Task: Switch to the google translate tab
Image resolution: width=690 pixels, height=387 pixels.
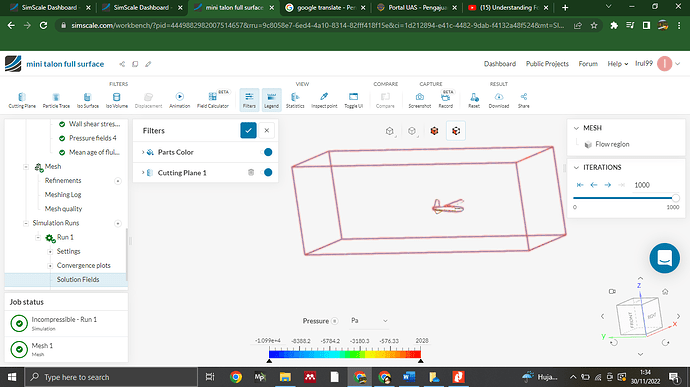Action: click(325, 7)
